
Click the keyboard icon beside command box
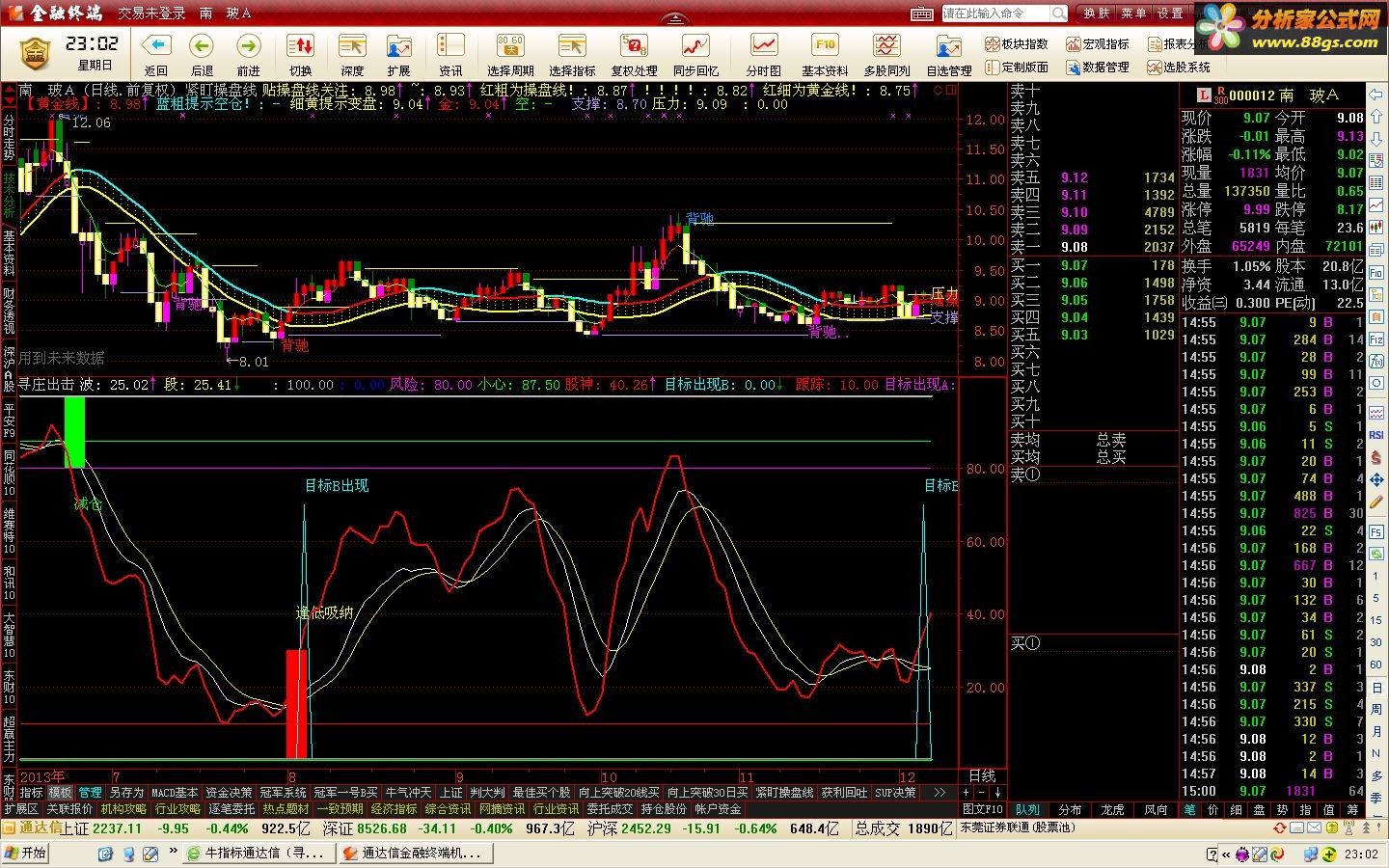pos(923,14)
